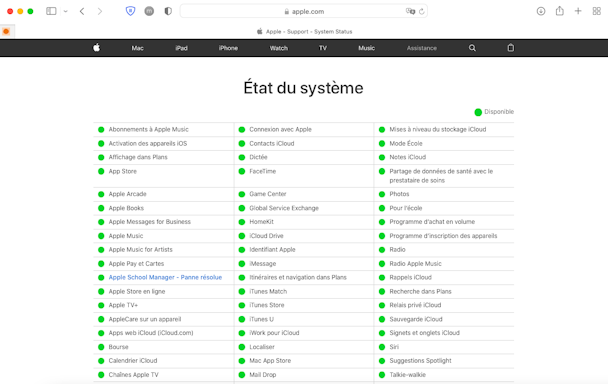Click the Connexion avec Apple entry
The image size is (608, 384).
pyautogui.click(x=280, y=129)
